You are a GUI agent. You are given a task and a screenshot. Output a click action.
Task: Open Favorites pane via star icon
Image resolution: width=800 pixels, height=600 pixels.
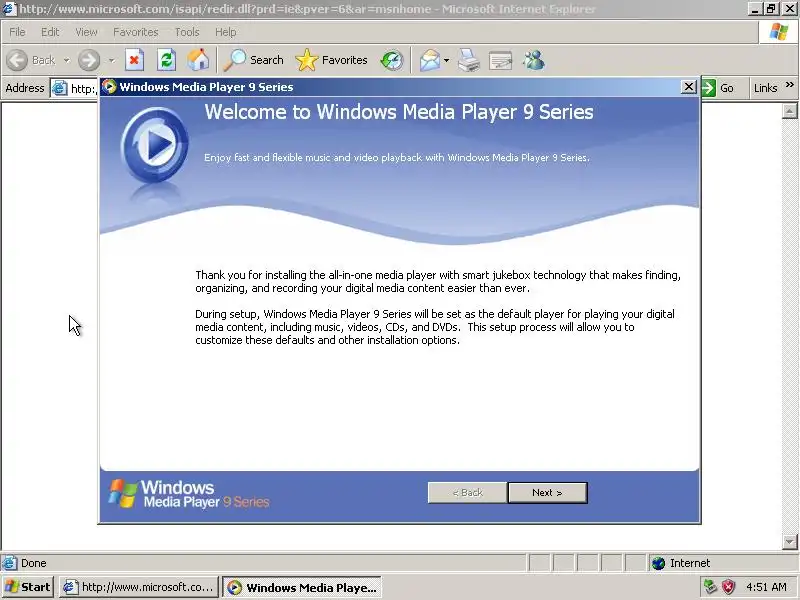(x=306, y=60)
